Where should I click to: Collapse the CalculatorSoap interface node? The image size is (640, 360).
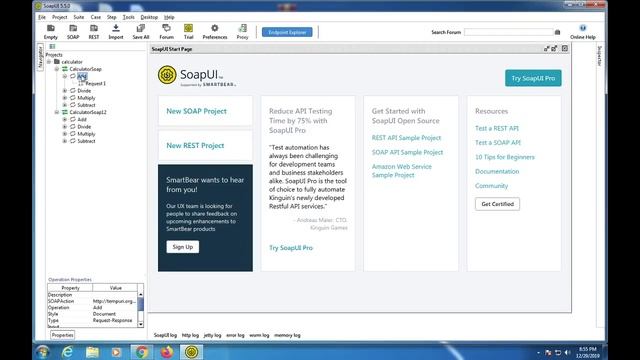[57, 69]
